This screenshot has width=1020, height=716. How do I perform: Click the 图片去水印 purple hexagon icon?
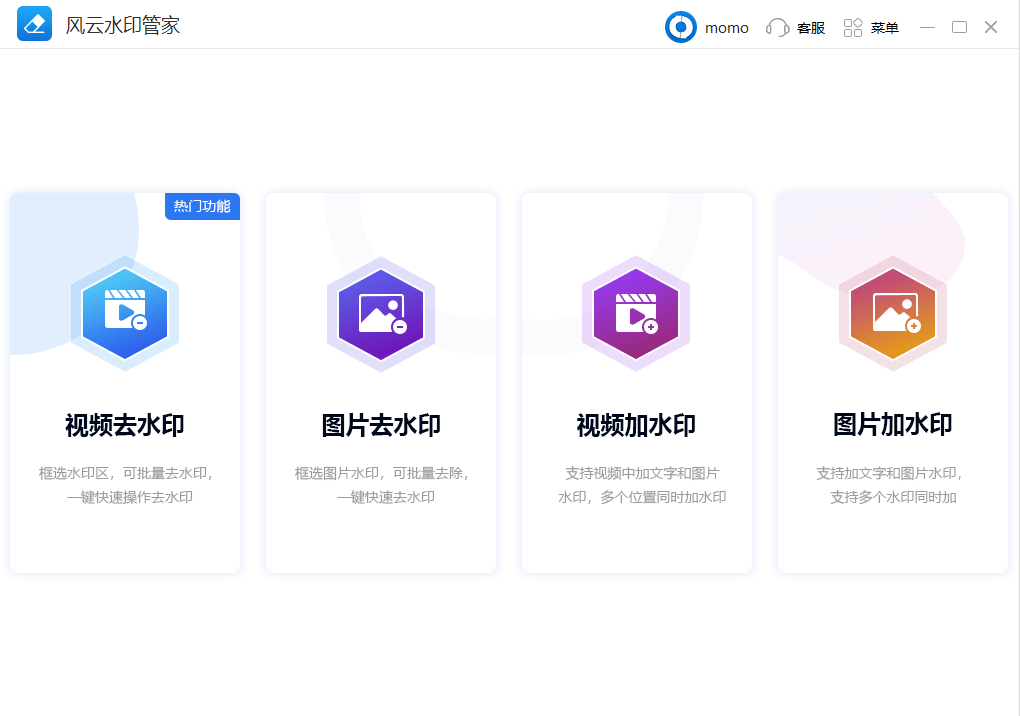381,313
